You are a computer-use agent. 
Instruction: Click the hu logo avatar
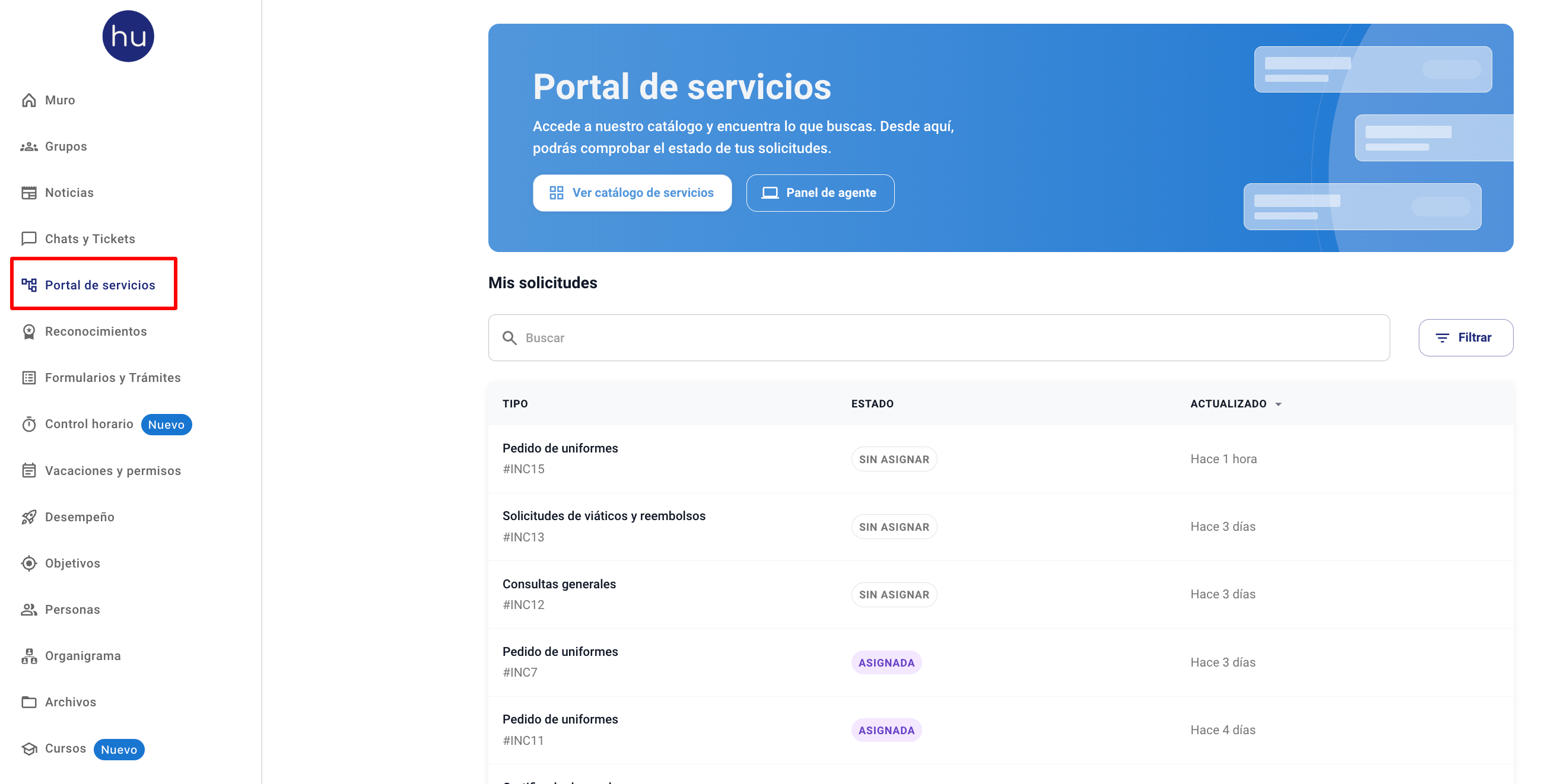click(128, 36)
